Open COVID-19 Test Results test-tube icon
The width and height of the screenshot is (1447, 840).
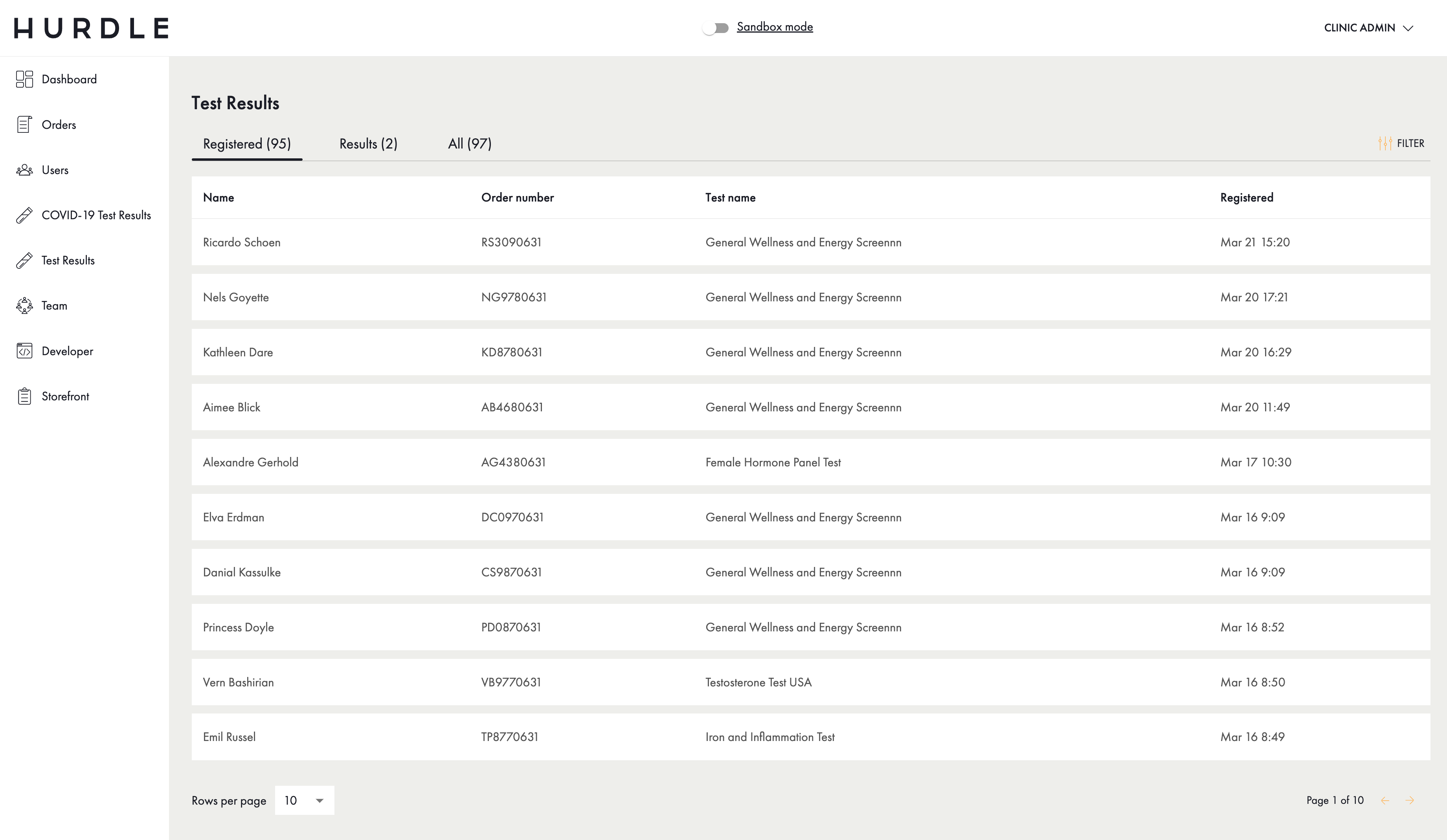24,215
